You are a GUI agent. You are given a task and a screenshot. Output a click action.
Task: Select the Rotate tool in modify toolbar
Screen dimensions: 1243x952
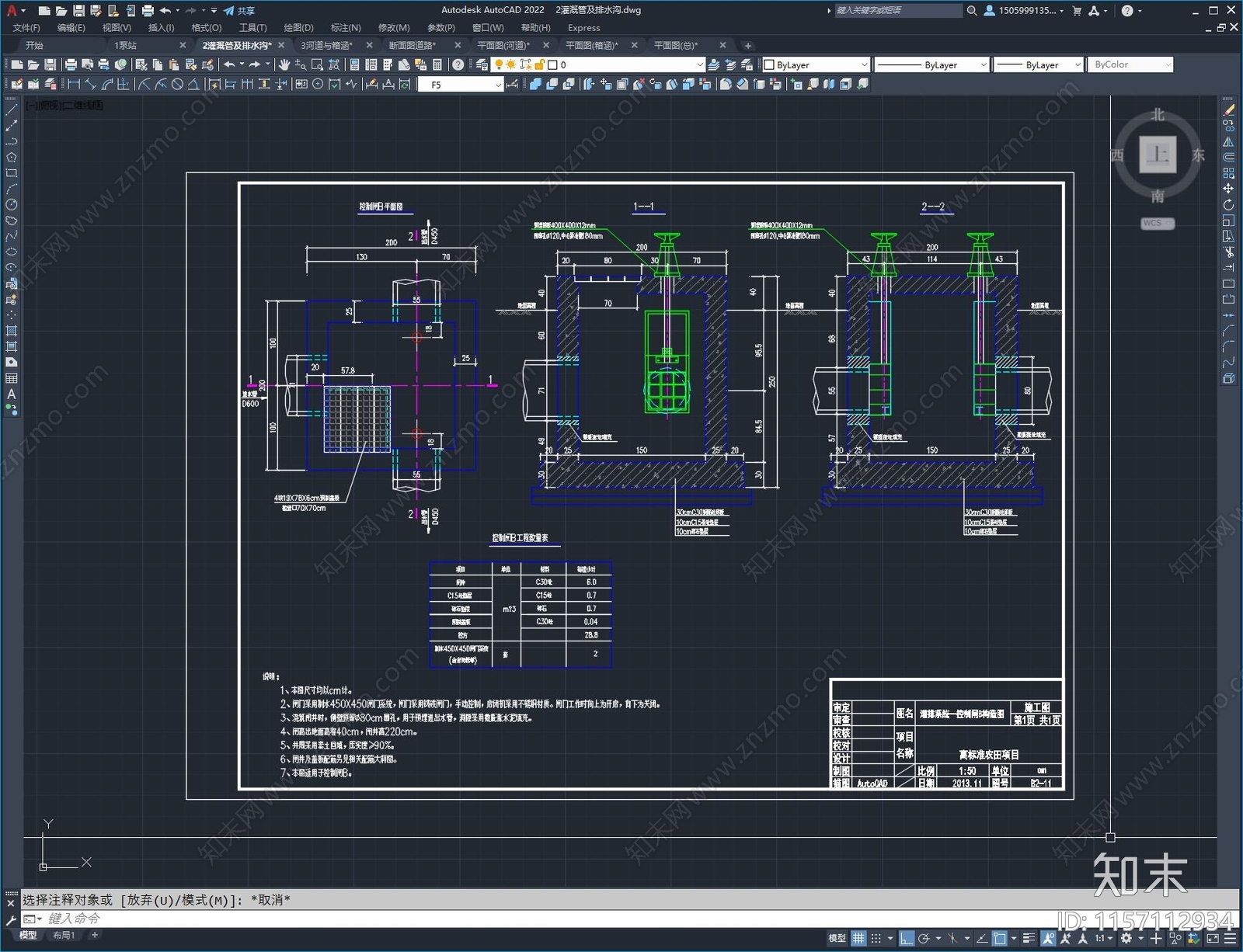pyautogui.click(x=1228, y=205)
